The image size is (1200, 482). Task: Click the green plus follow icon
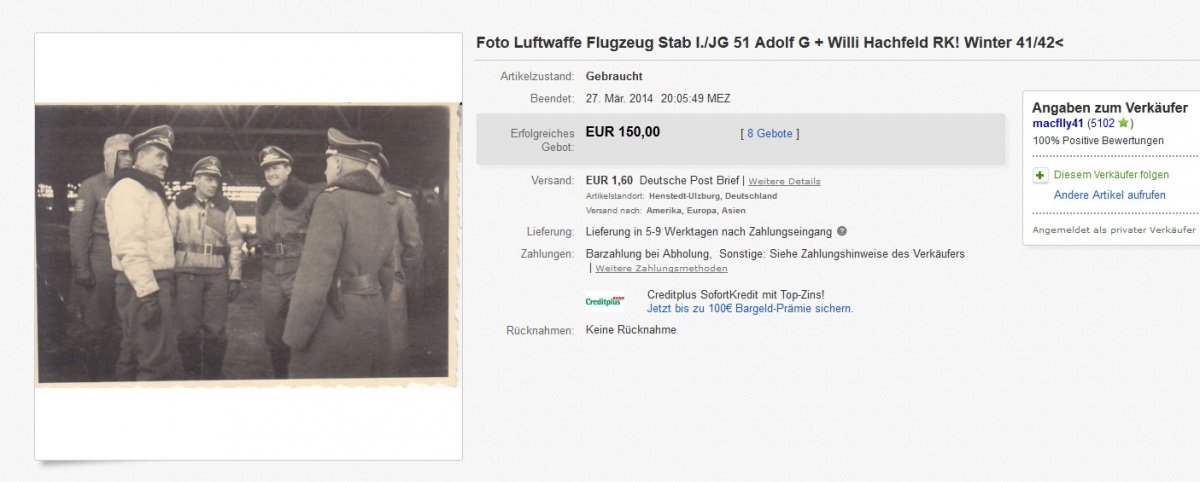pos(1041,175)
